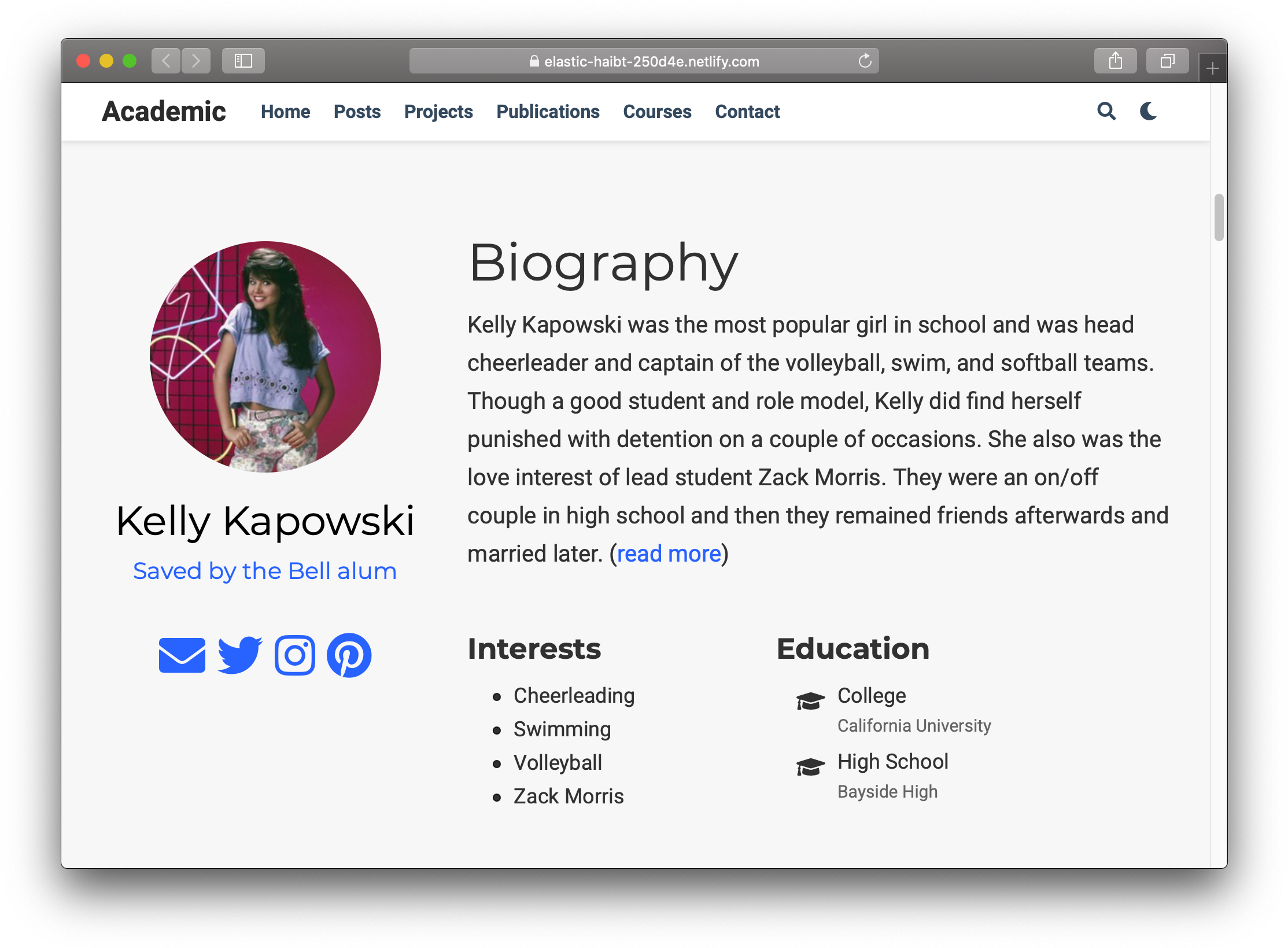Follow the 'read more' link

[669, 554]
